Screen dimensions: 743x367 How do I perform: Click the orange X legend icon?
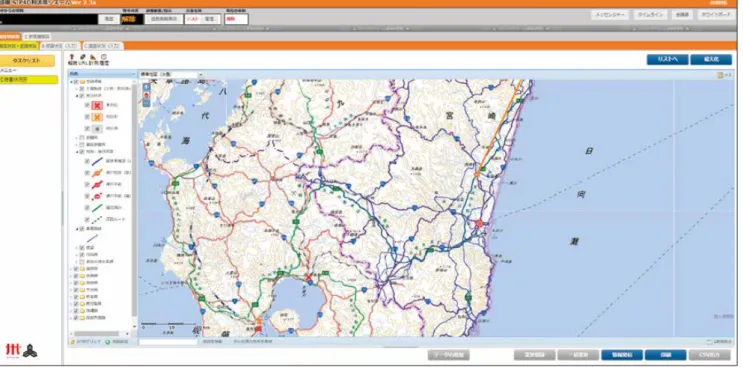(97, 116)
